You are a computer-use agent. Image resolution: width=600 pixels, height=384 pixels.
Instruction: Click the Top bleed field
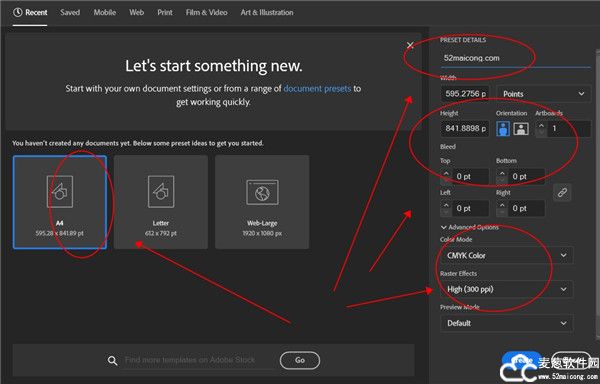471,176
